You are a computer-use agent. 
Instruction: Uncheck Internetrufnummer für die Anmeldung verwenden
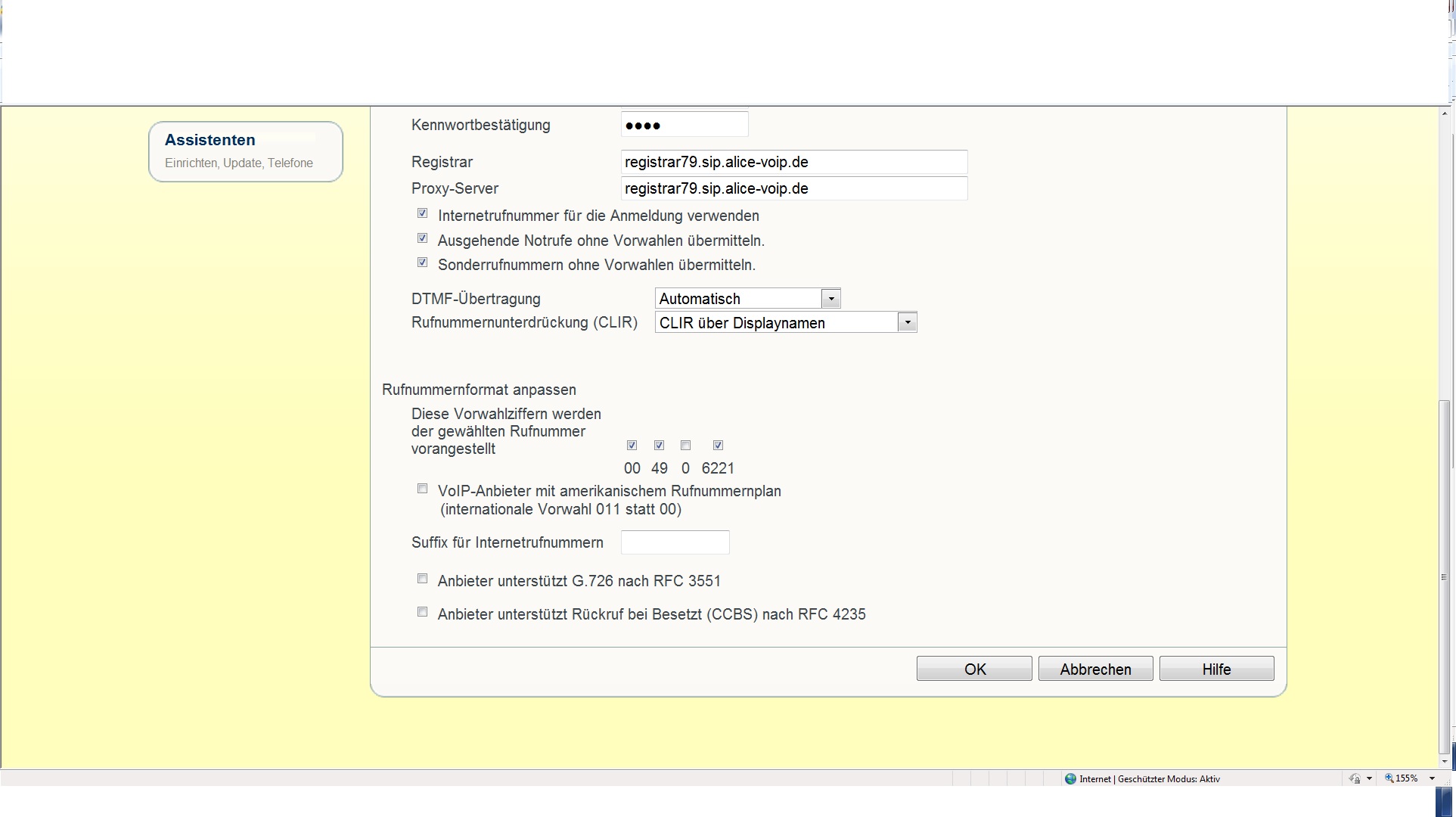pyautogui.click(x=423, y=214)
